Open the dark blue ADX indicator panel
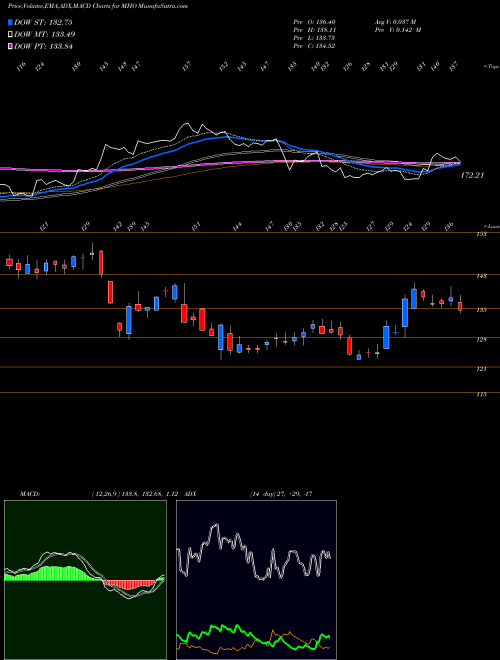 tap(256, 580)
